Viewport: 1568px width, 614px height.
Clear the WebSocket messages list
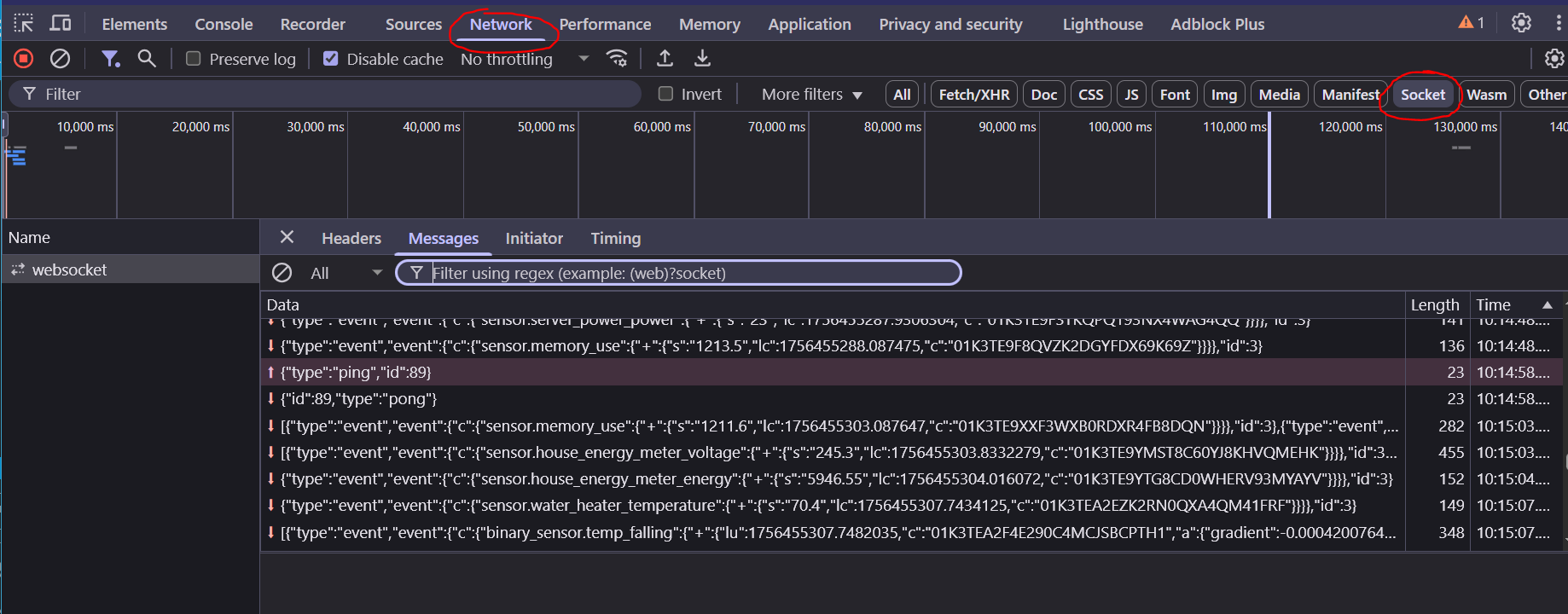282,273
